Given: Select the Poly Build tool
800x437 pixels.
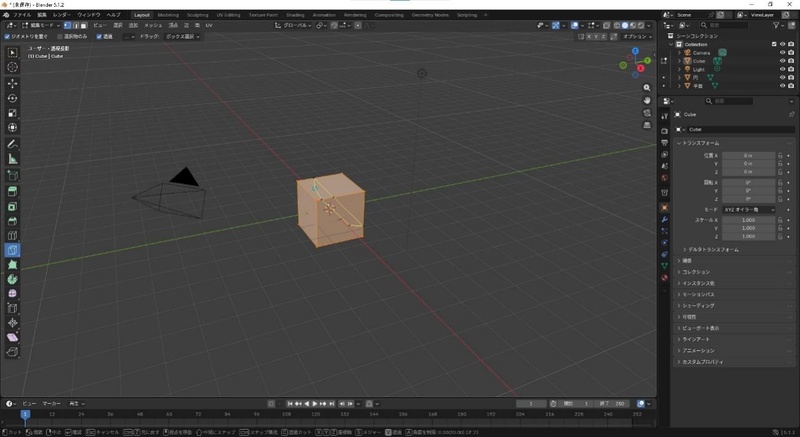Looking at the screenshot, I should tap(12, 265).
